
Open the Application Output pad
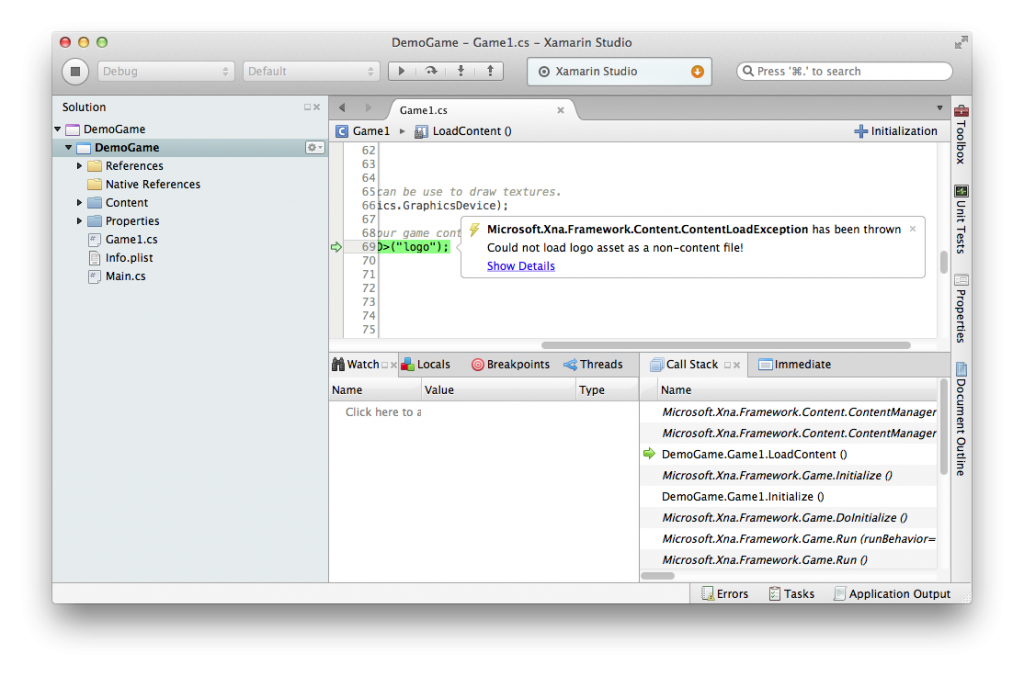(x=892, y=594)
